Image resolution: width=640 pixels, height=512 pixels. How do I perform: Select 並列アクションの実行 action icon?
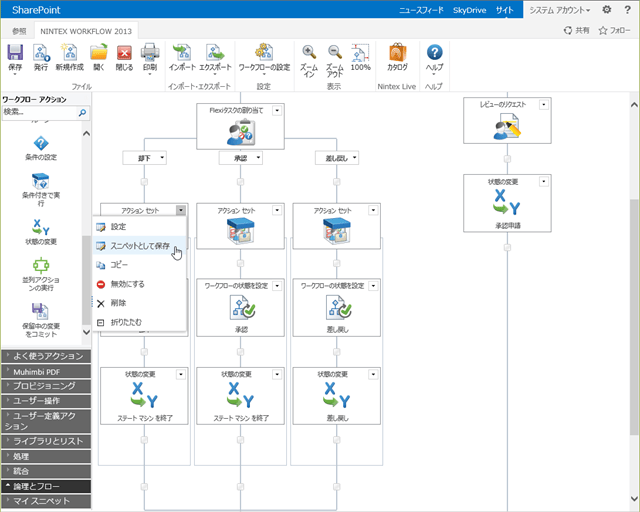tap(41, 266)
